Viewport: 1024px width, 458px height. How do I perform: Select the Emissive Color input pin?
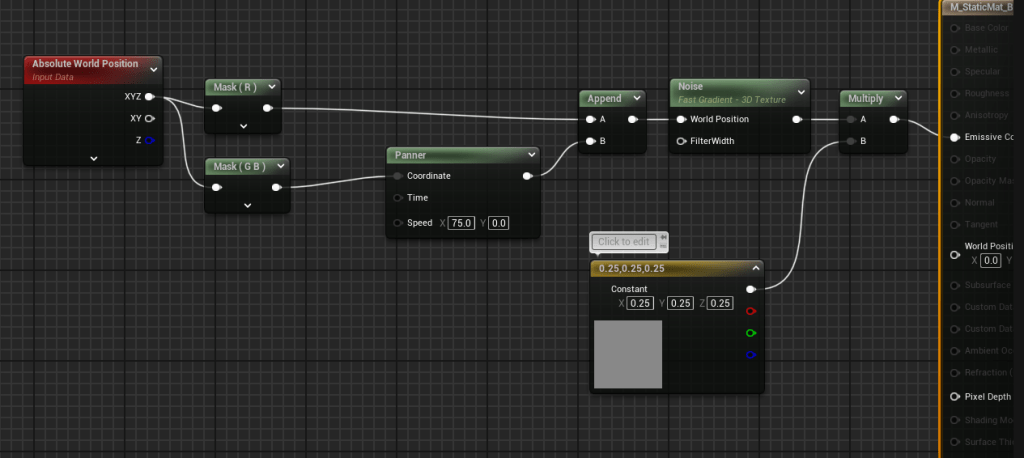click(x=955, y=137)
